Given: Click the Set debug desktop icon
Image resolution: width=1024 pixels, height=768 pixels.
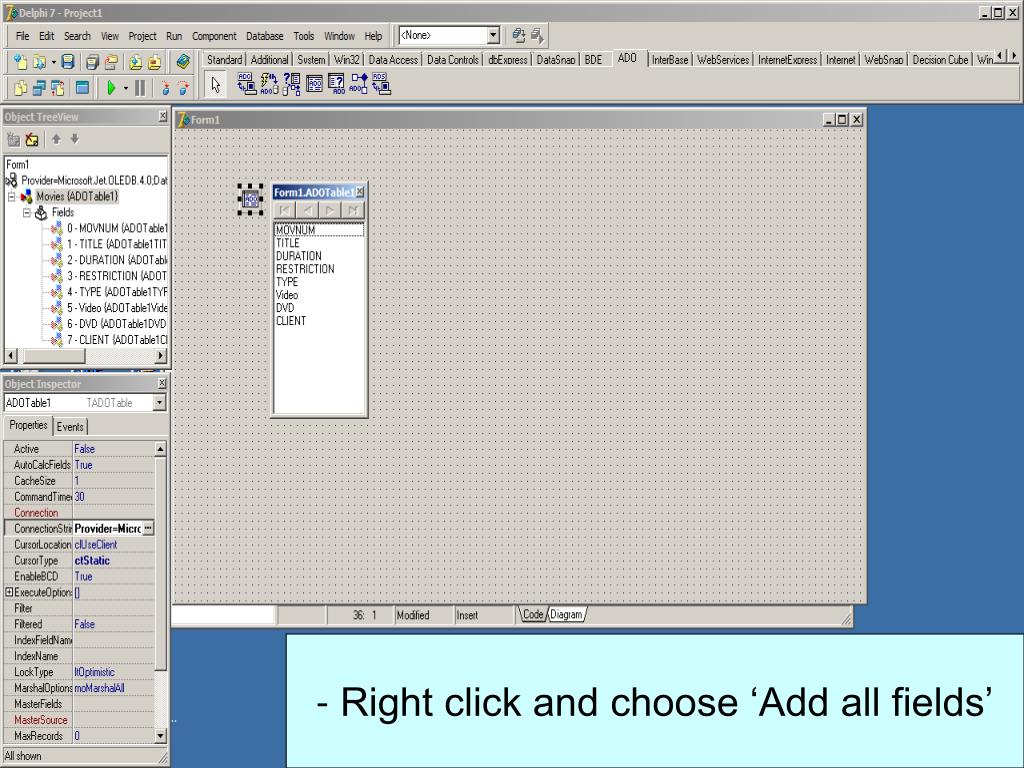Looking at the screenshot, I should coord(537,35).
